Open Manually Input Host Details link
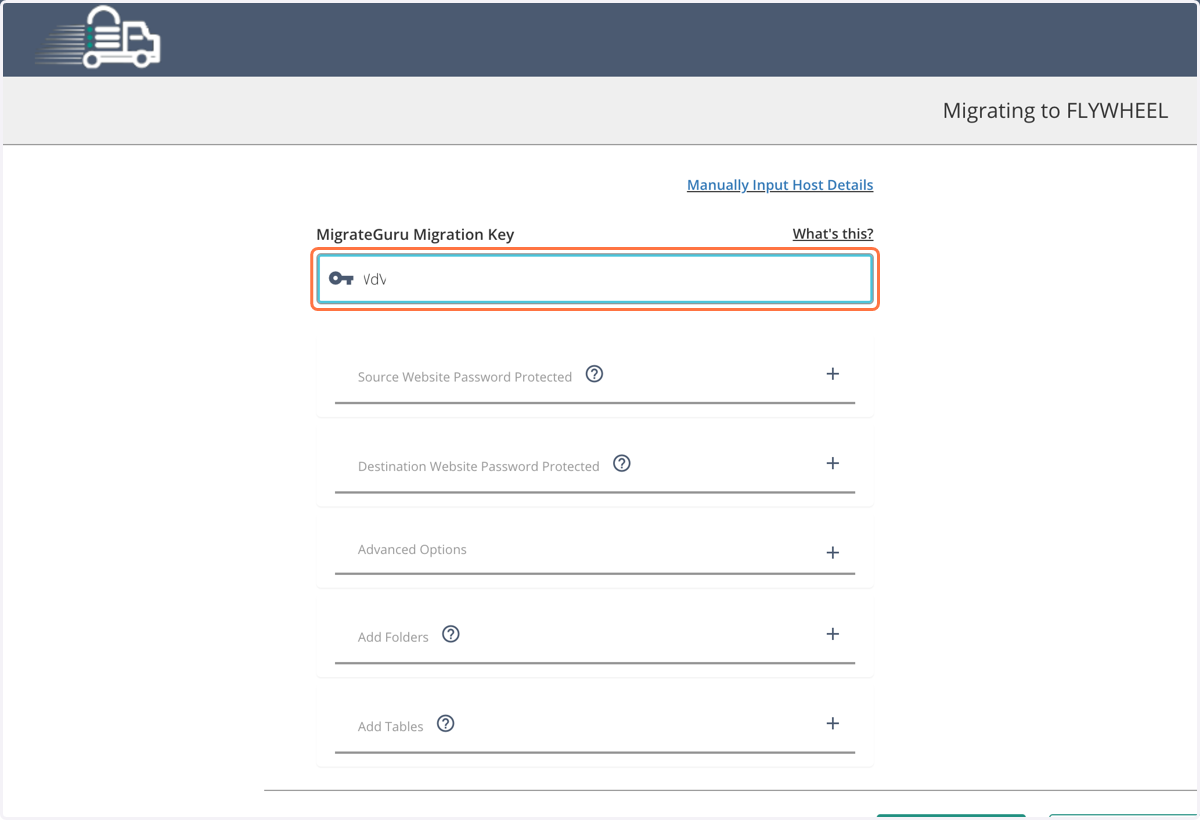The height and width of the screenshot is (820, 1200). 780,185
